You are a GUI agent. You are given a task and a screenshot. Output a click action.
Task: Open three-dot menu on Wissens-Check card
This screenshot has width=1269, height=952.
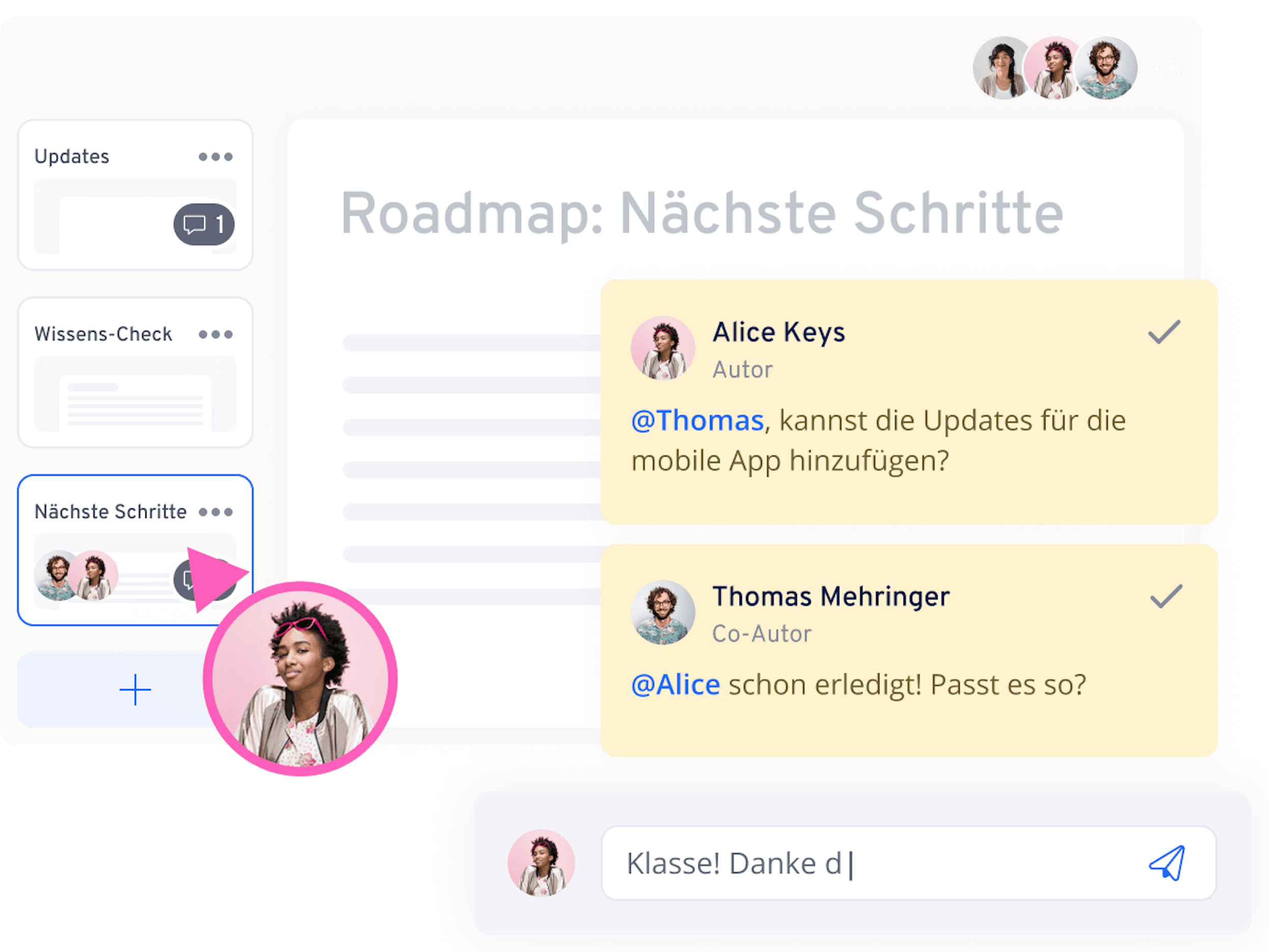216,334
